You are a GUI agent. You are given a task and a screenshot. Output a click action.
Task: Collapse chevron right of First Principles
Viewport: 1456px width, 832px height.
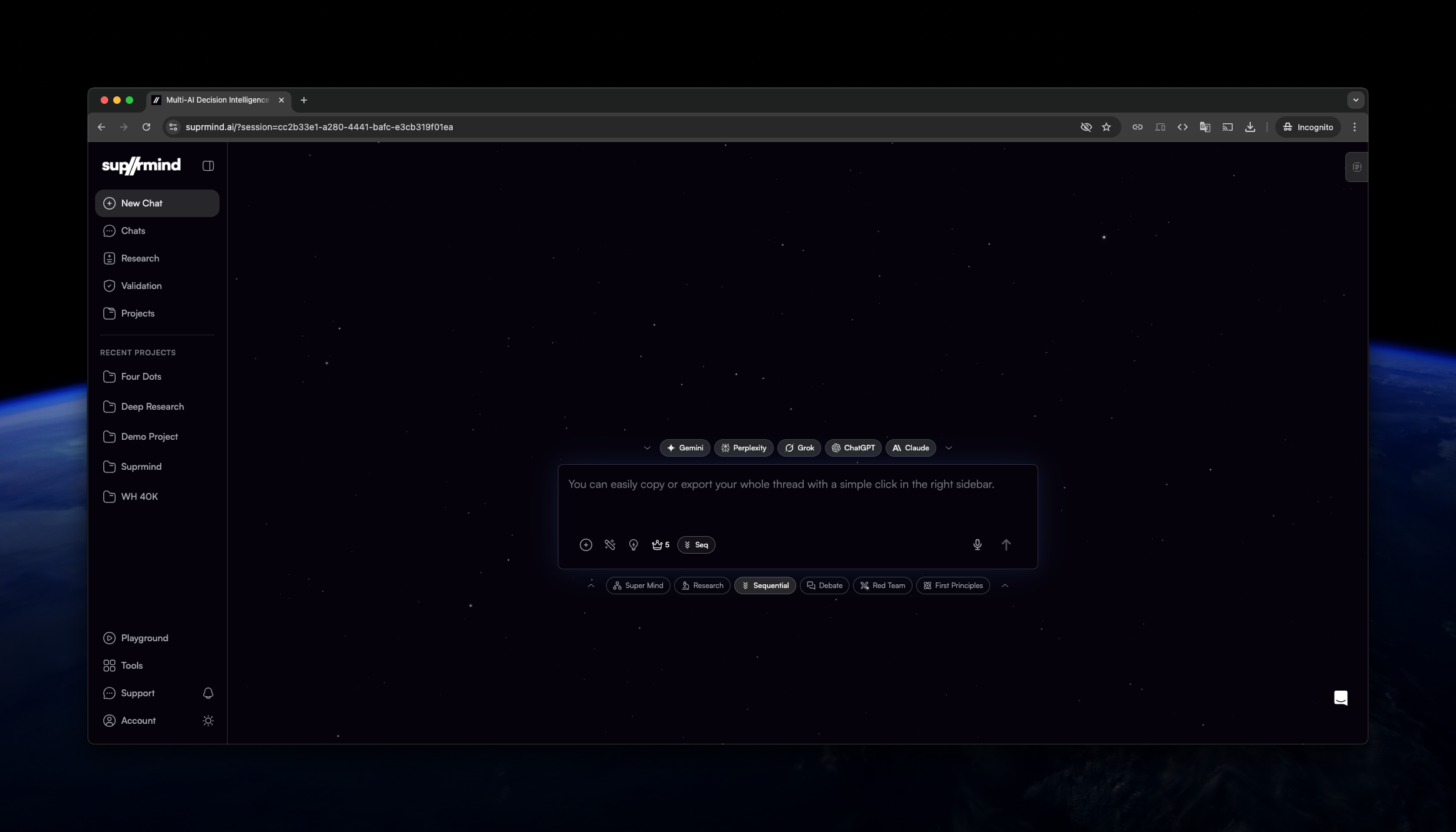(1005, 586)
